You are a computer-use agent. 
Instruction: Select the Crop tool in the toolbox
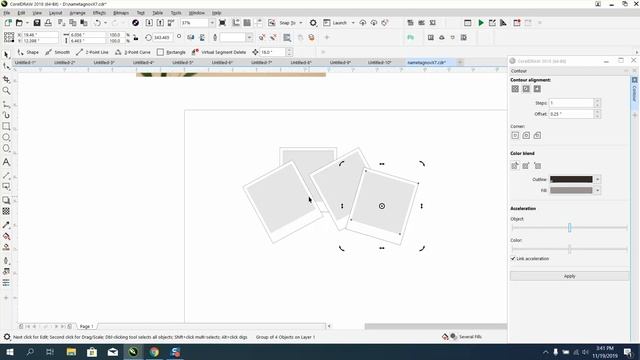(x=6, y=79)
